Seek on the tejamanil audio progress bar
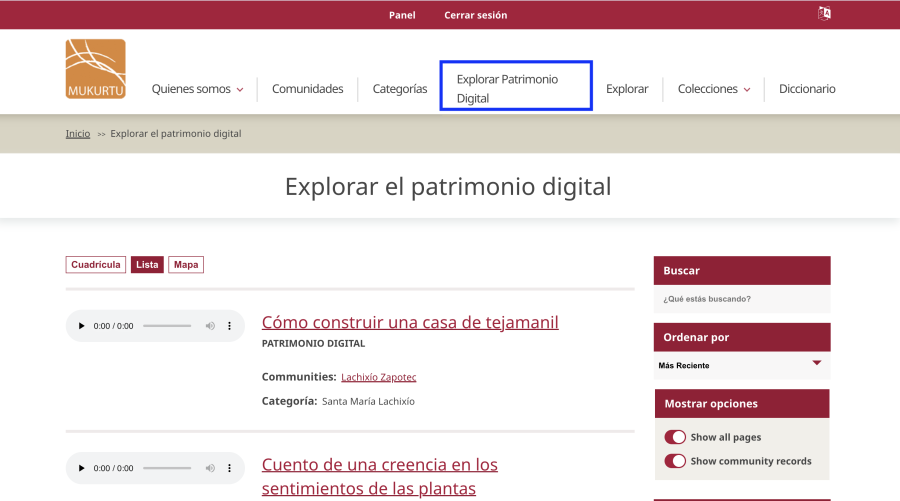This screenshot has width=900, height=501. [167, 326]
